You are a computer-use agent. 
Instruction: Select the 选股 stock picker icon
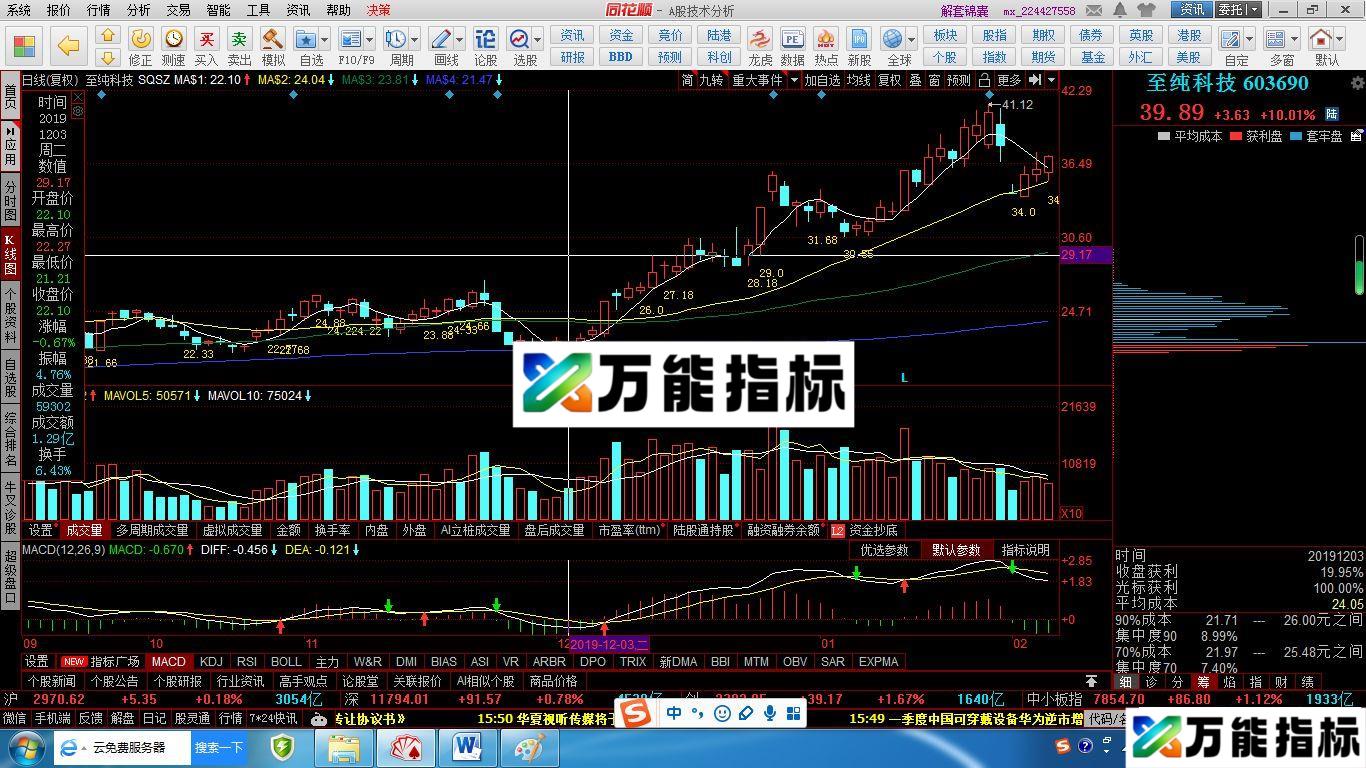tap(518, 40)
